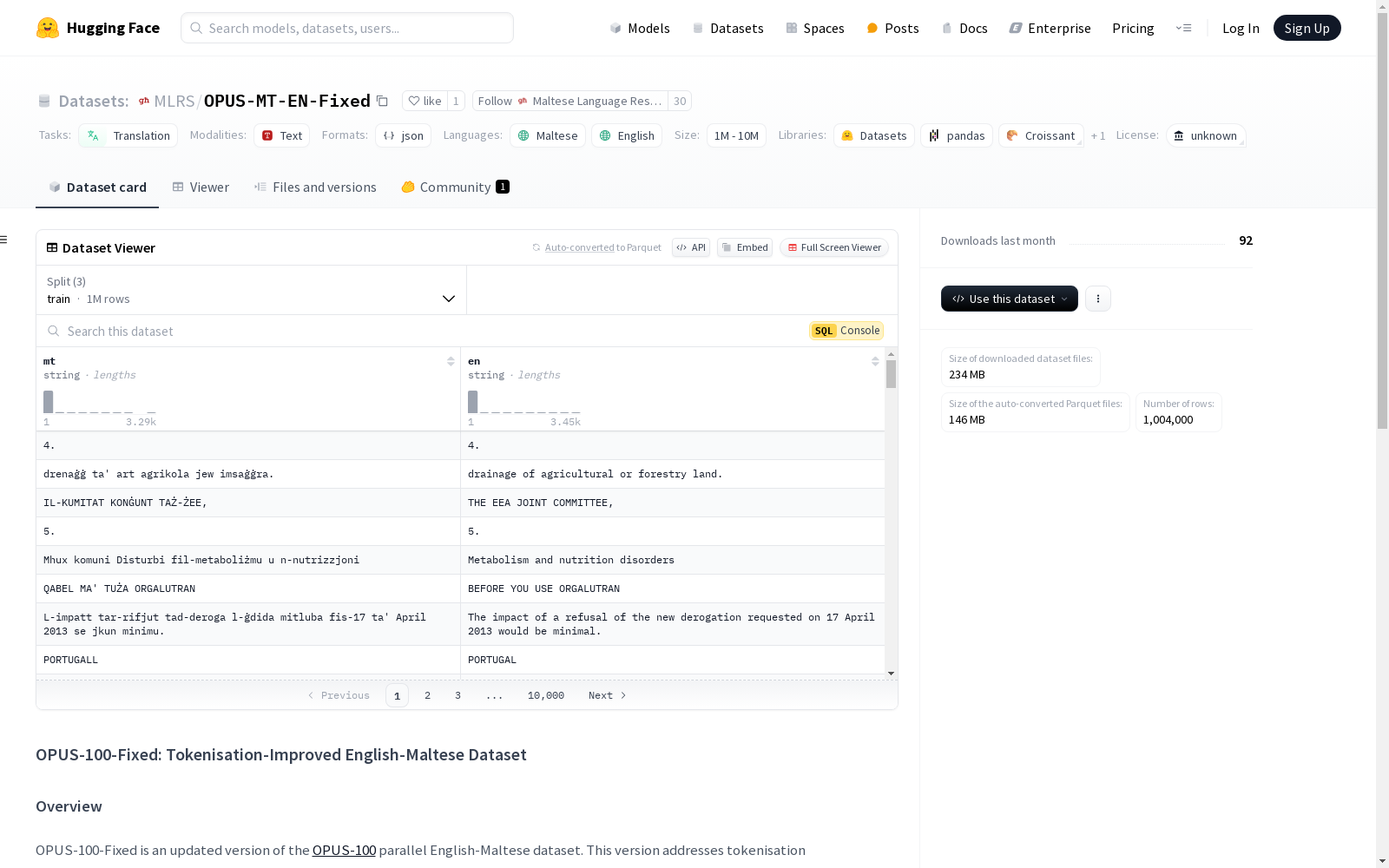Viewport: 1389px width, 868px height.
Task: Jump to page 10,000 of dataset rows
Action: coord(546,695)
